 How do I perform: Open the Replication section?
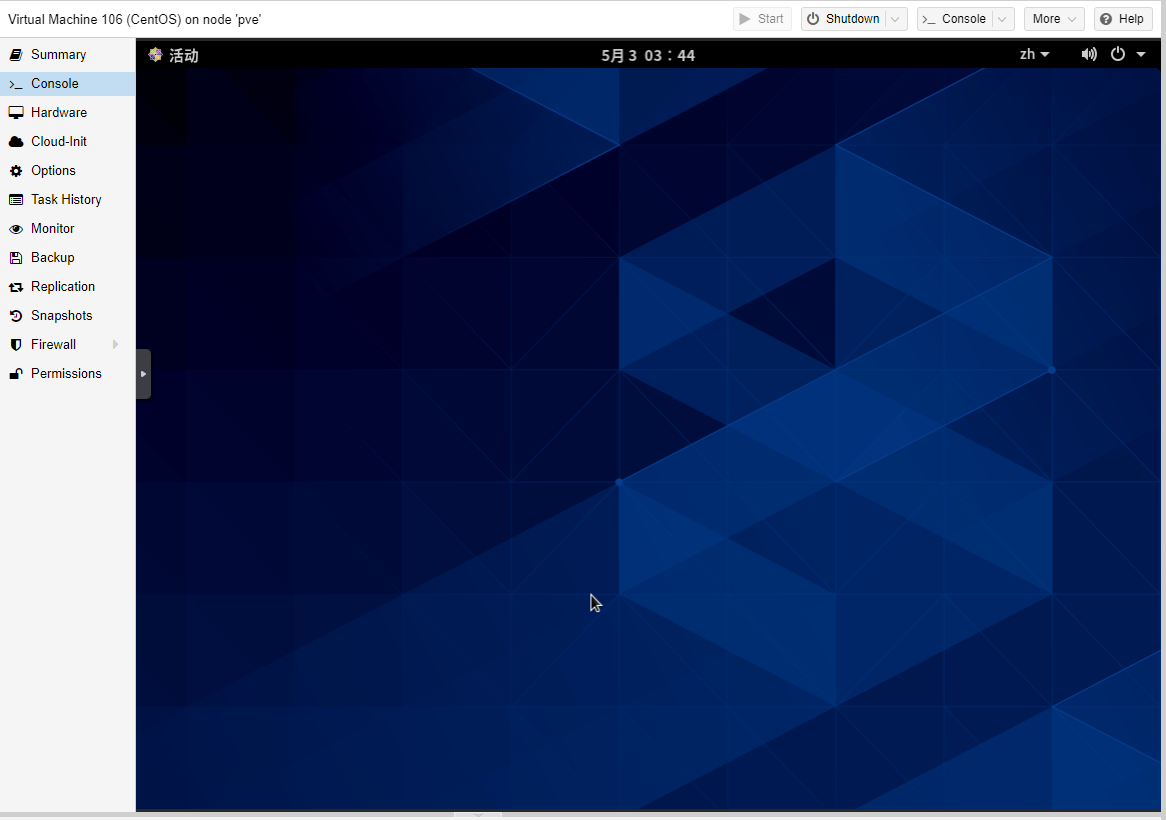tap(62, 287)
